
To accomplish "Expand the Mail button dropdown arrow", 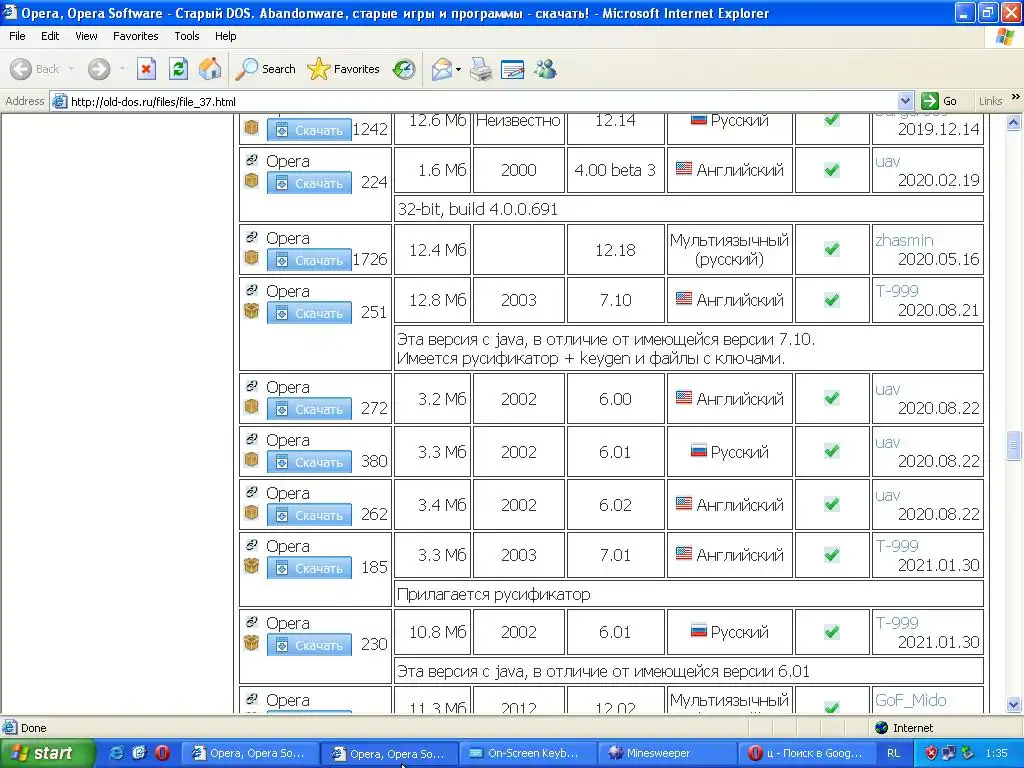I will click(458, 69).
